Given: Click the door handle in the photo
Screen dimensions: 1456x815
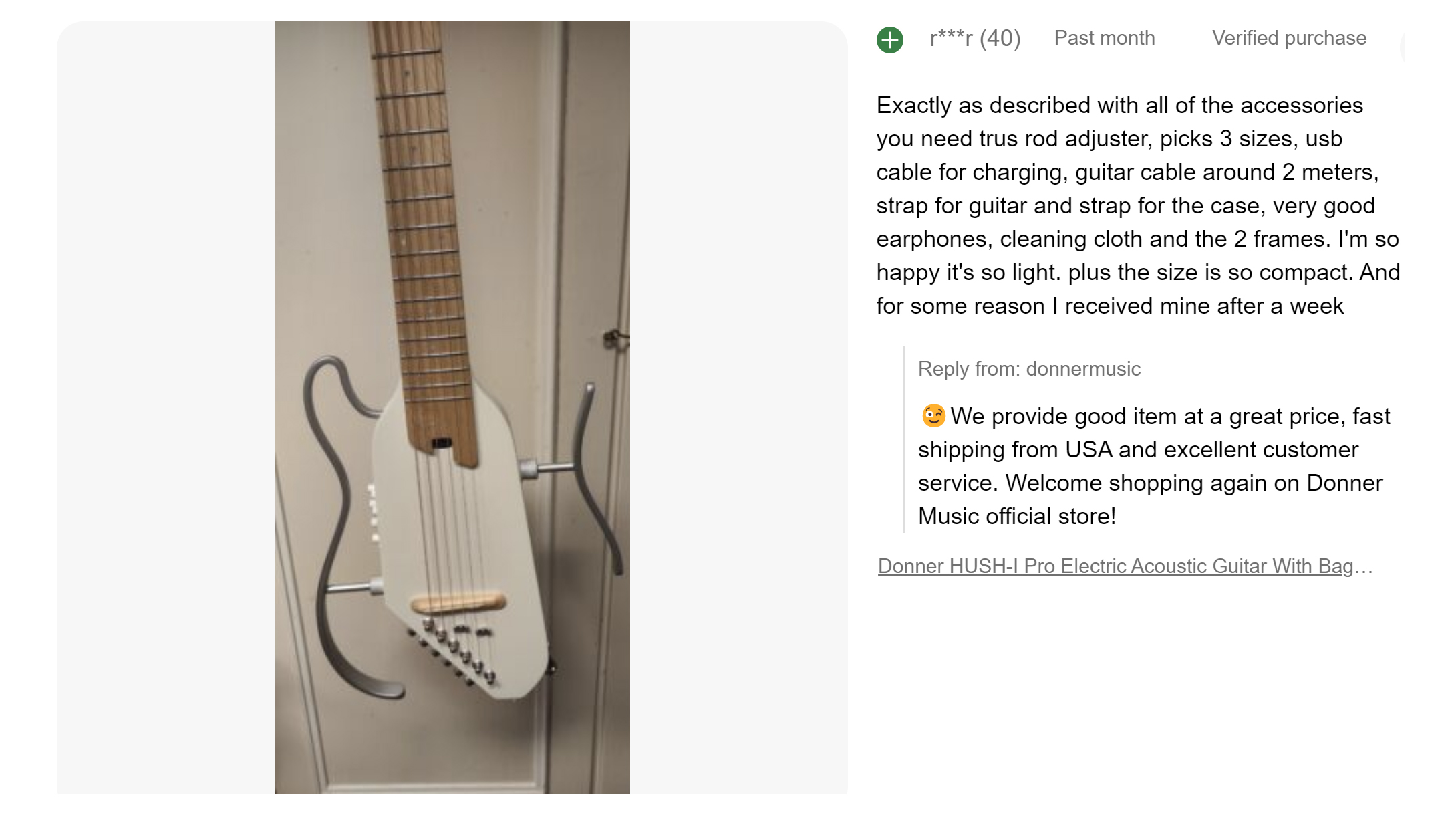Looking at the screenshot, I should (615, 339).
